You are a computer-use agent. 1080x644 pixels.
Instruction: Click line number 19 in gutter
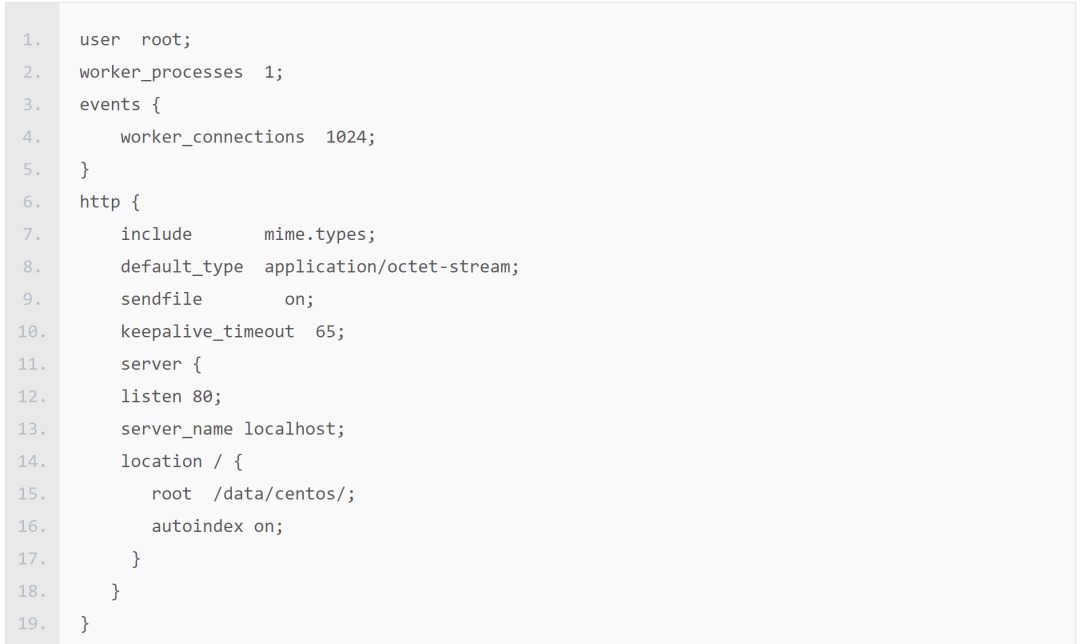click(x=32, y=623)
